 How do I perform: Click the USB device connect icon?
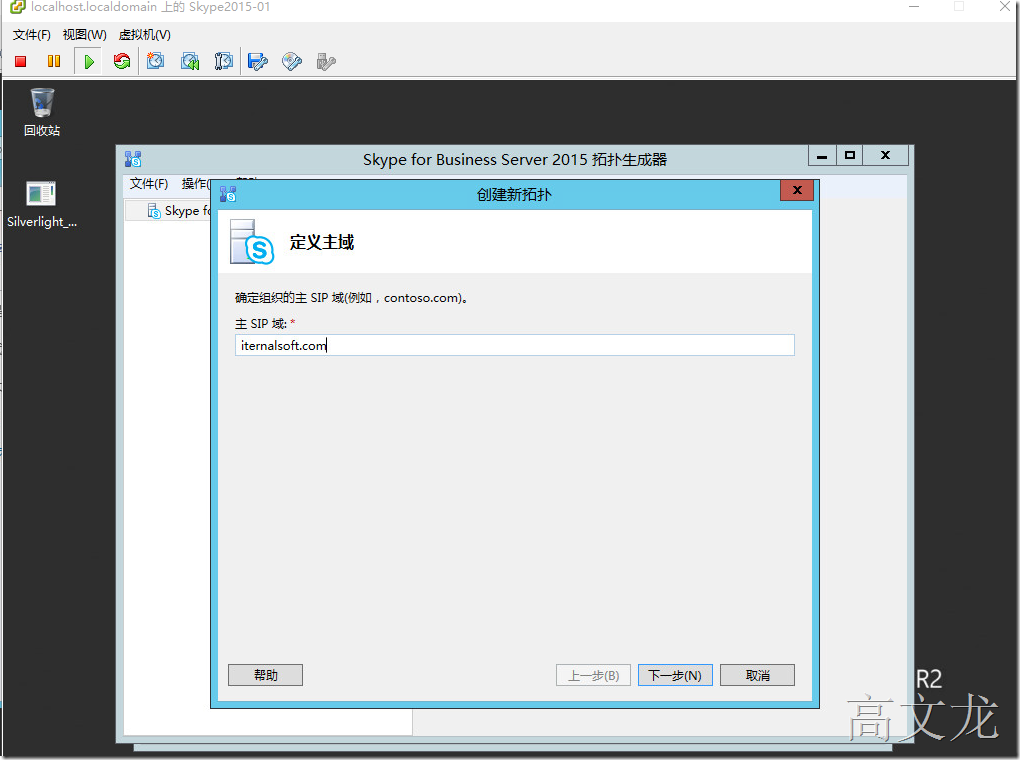[325, 62]
